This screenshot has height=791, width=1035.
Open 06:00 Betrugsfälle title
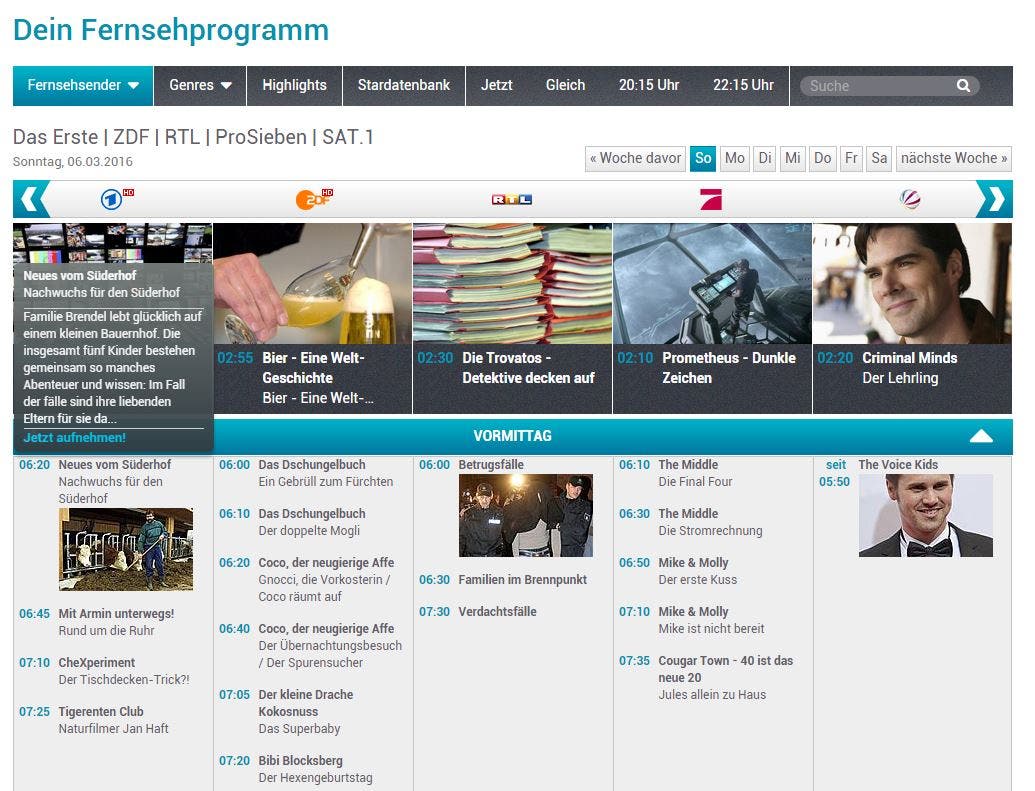(491, 464)
